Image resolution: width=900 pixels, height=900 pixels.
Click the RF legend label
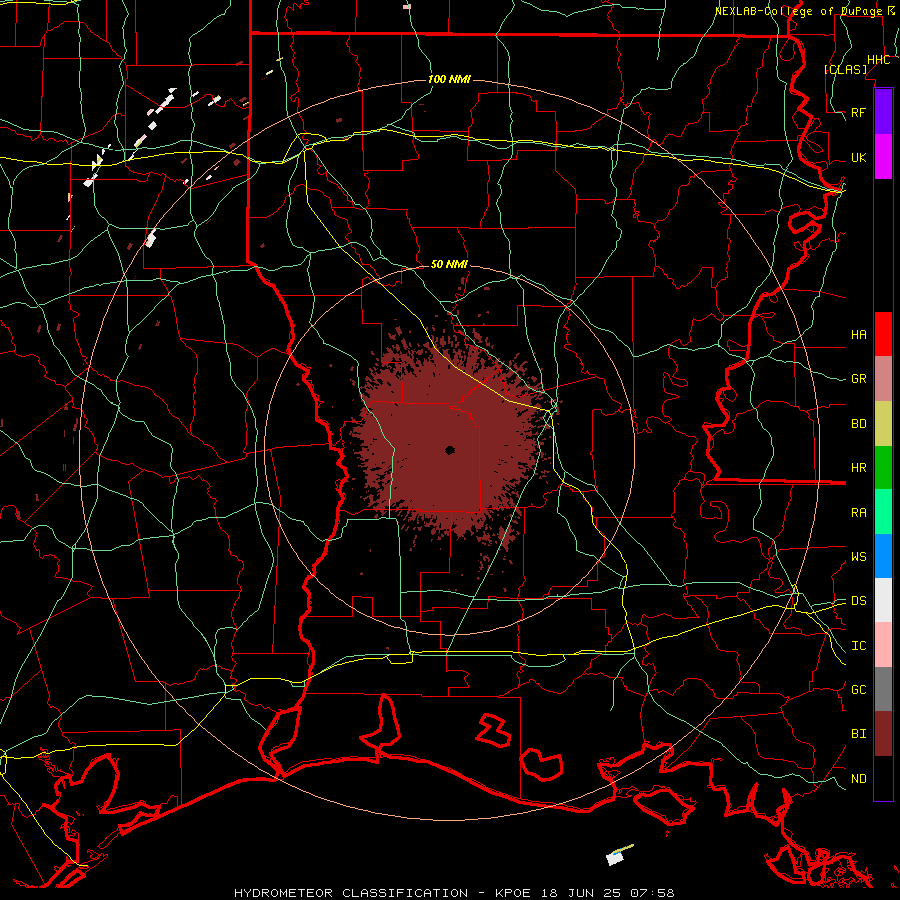pyautogui.click(x=858, y=112)
